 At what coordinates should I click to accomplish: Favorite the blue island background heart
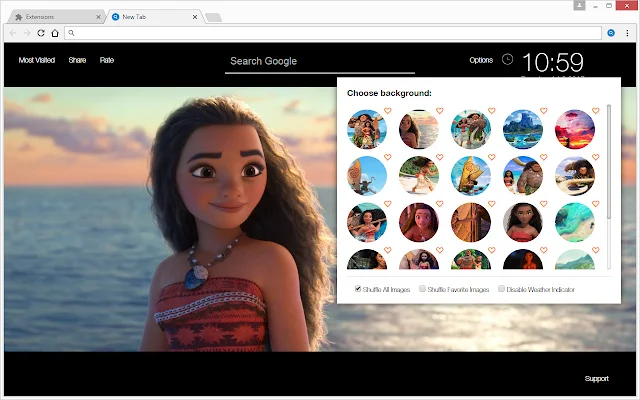(x=544, y=111)
